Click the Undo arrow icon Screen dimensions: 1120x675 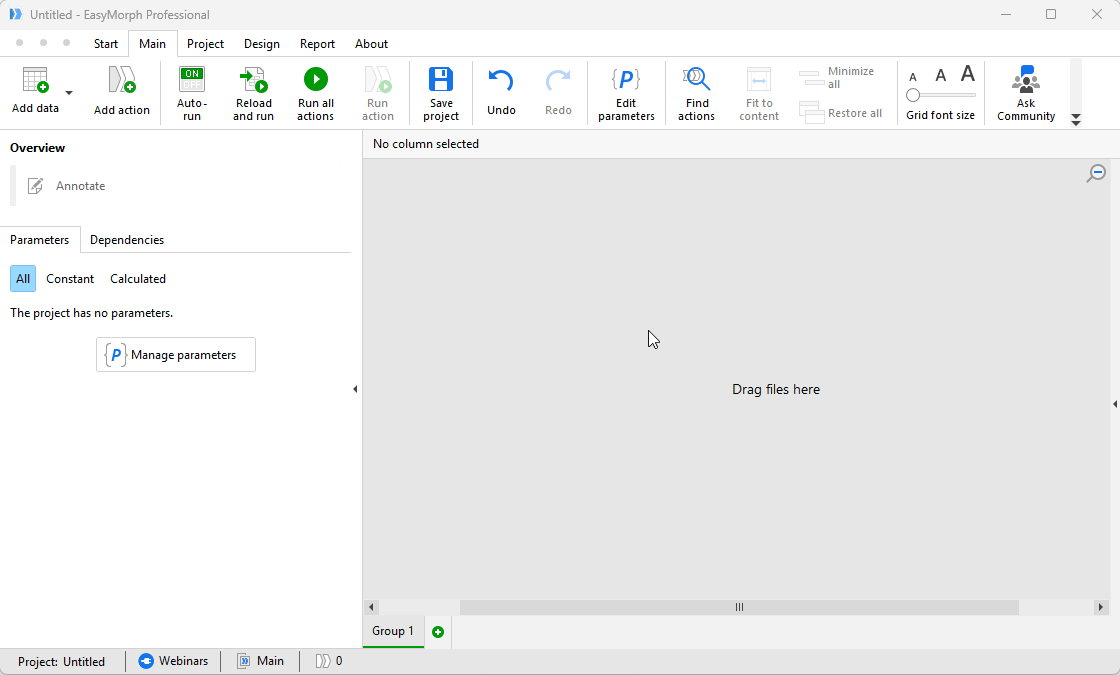[x=501, y=82]
